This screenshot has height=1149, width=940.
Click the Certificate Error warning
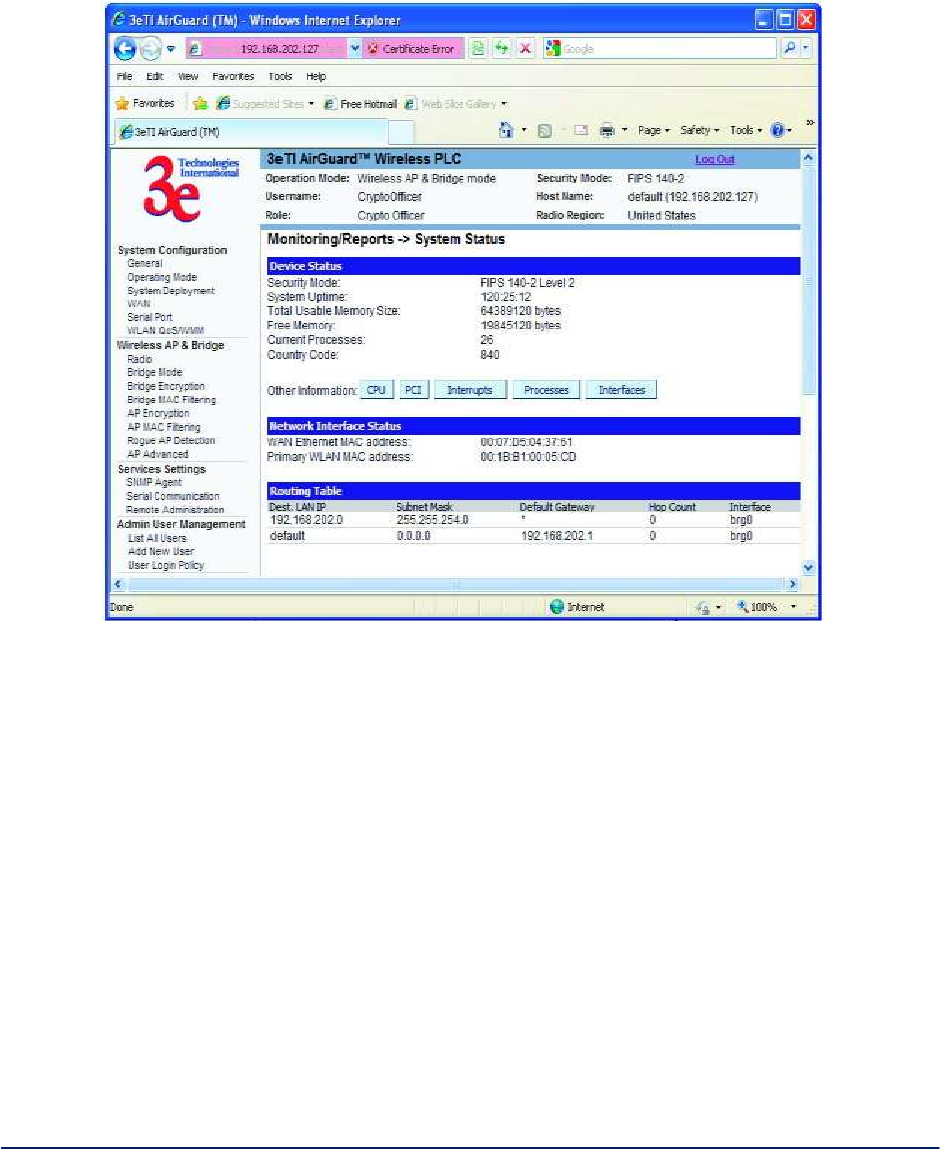pos(412,49)
